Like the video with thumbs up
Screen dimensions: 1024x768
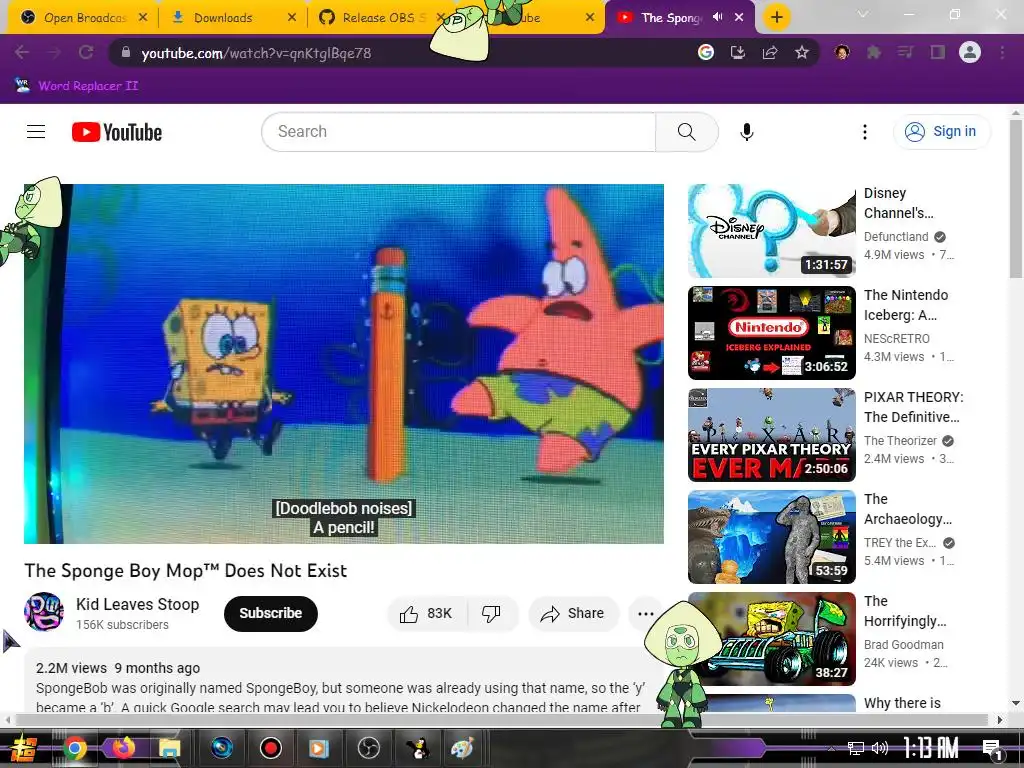tap(427, 613)
